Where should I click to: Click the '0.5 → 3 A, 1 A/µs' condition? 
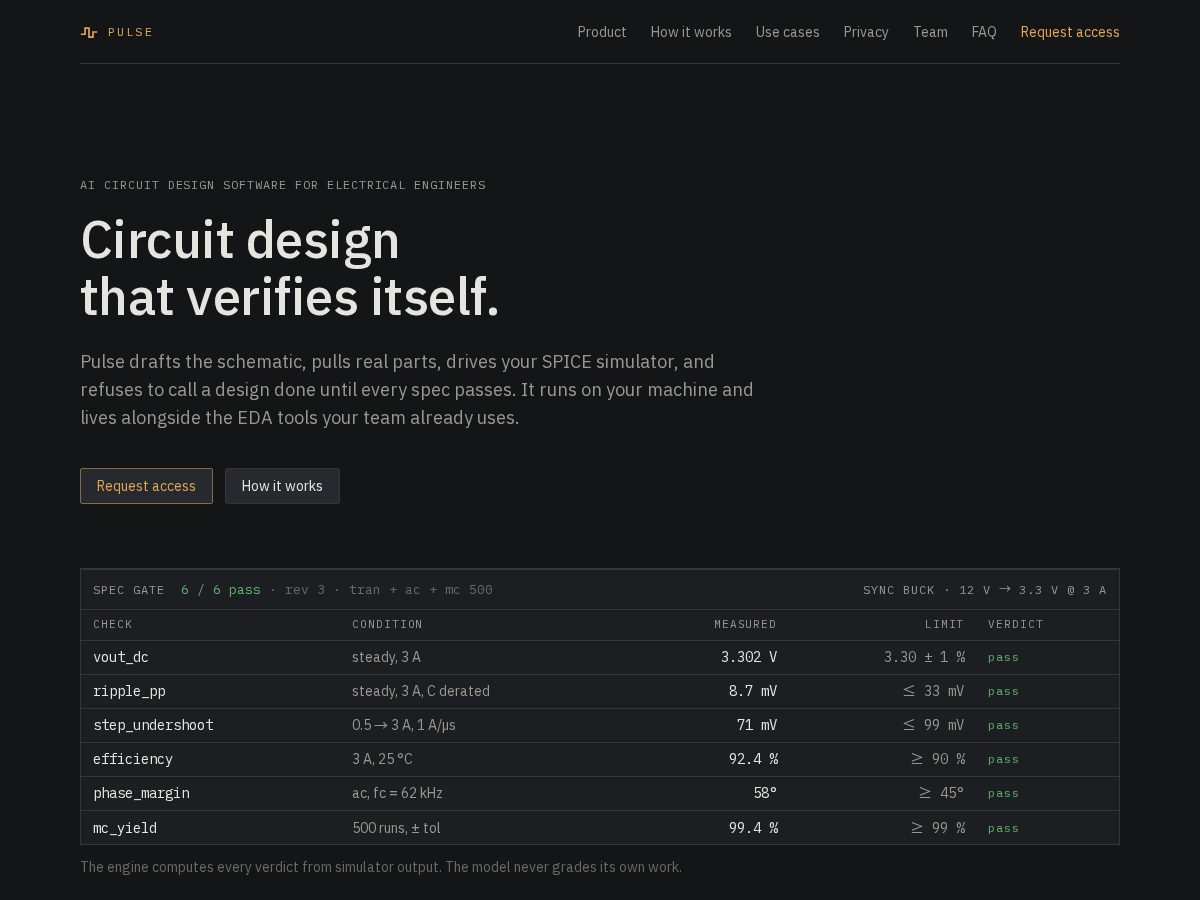[404, 725]
